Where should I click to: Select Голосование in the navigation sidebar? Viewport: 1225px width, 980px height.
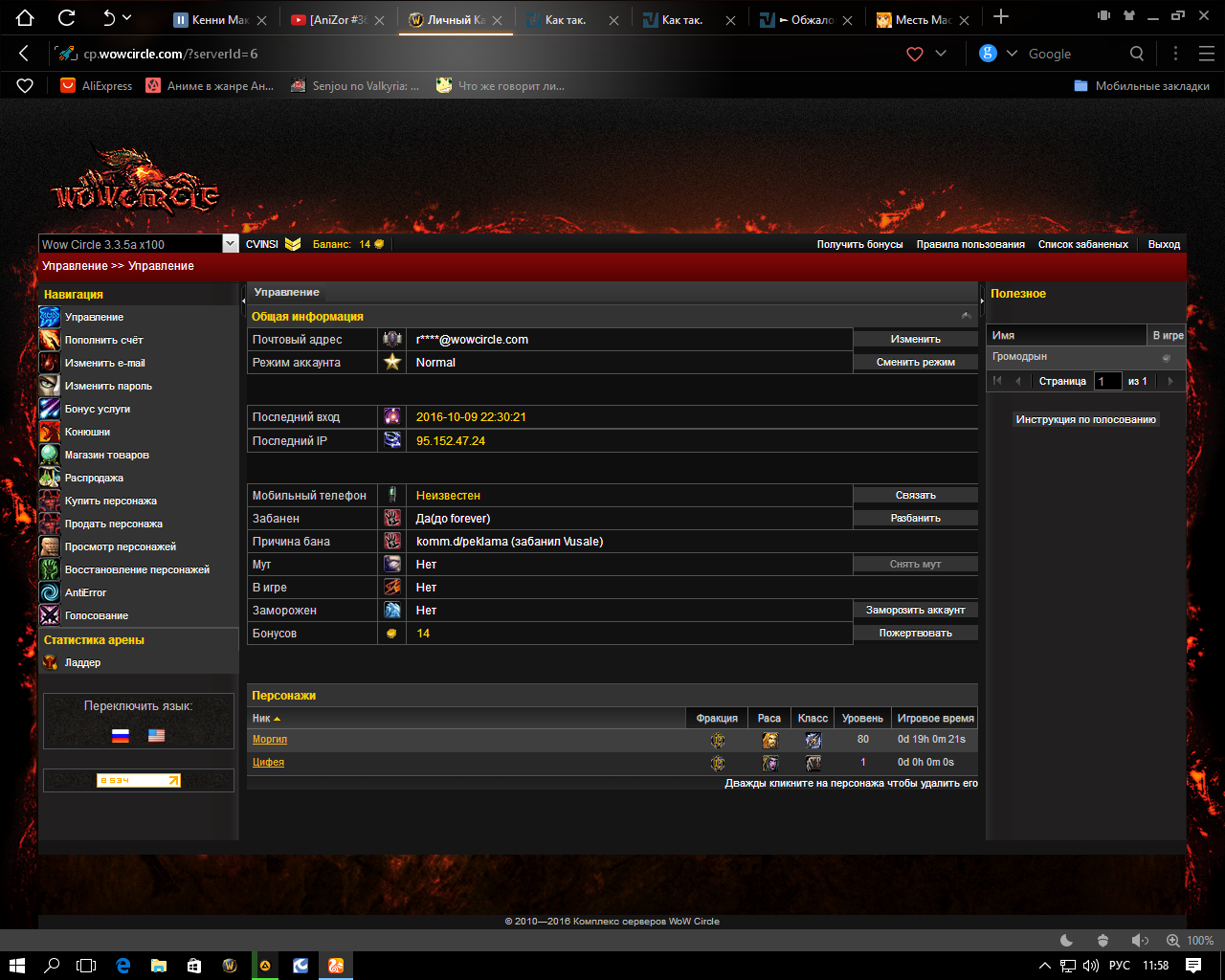[x=96, y=615]
